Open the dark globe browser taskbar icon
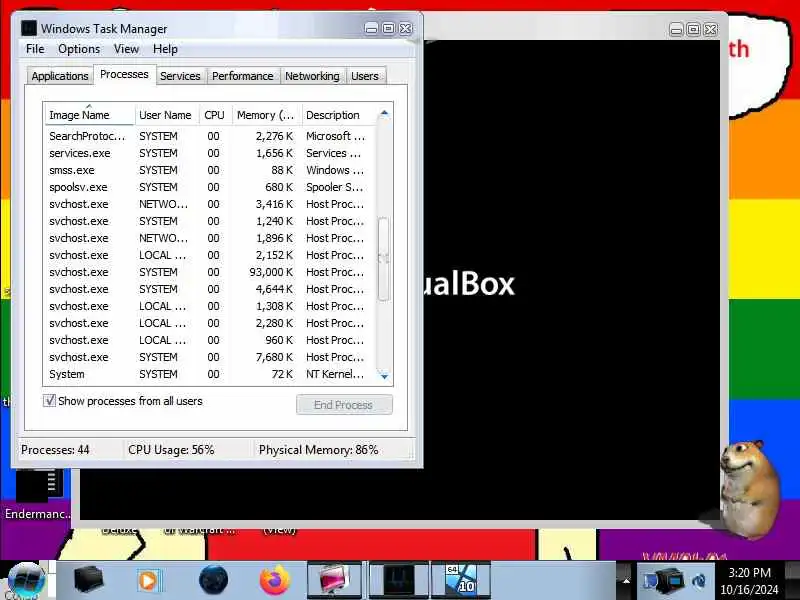Image resolution: width=800 pixels, height=600 pixels. coord(213,580)
